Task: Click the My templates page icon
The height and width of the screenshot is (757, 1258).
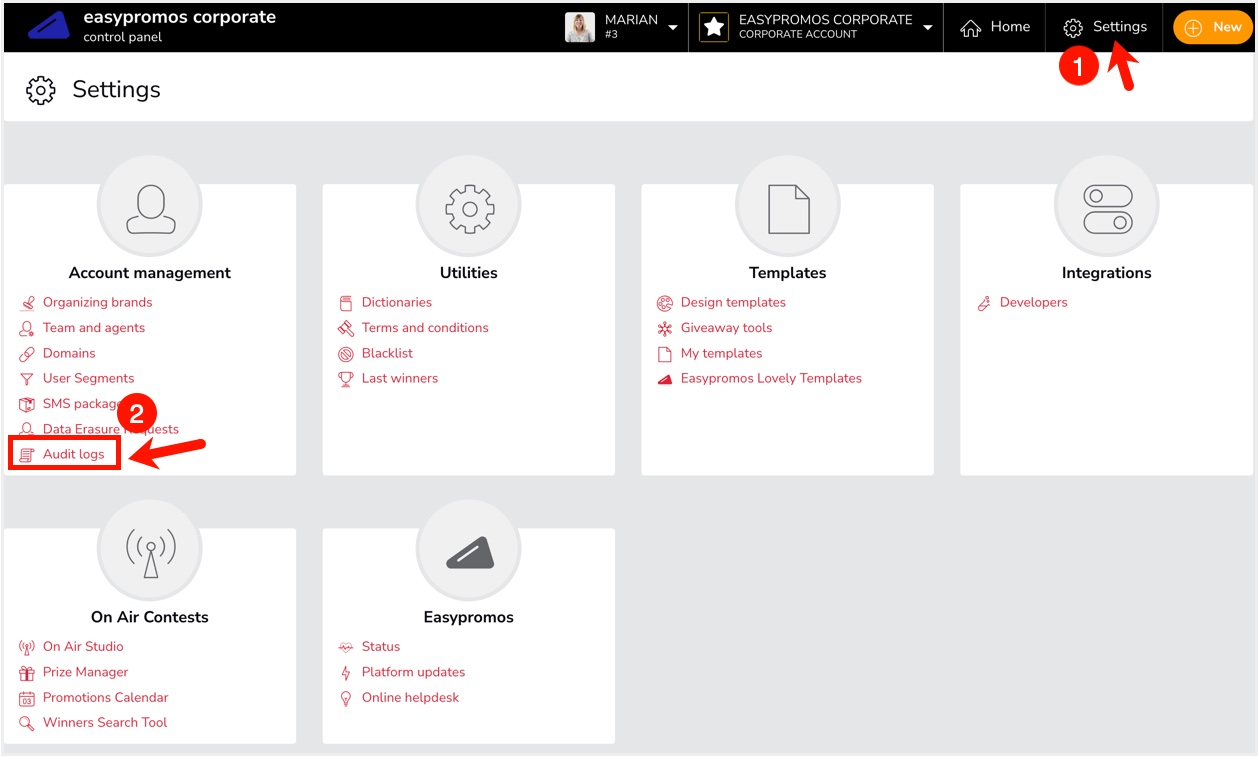Action: pyautogui.click(x=665, y=354)
